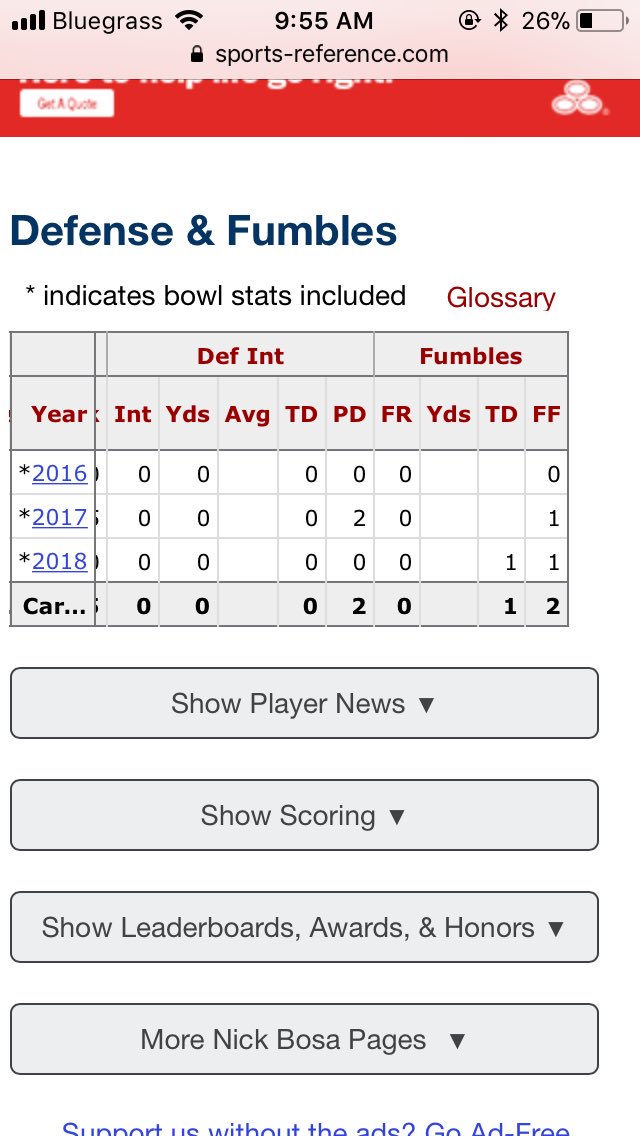Tap the rotation lock status icon

pyautogui.click(x=469, y=21)
